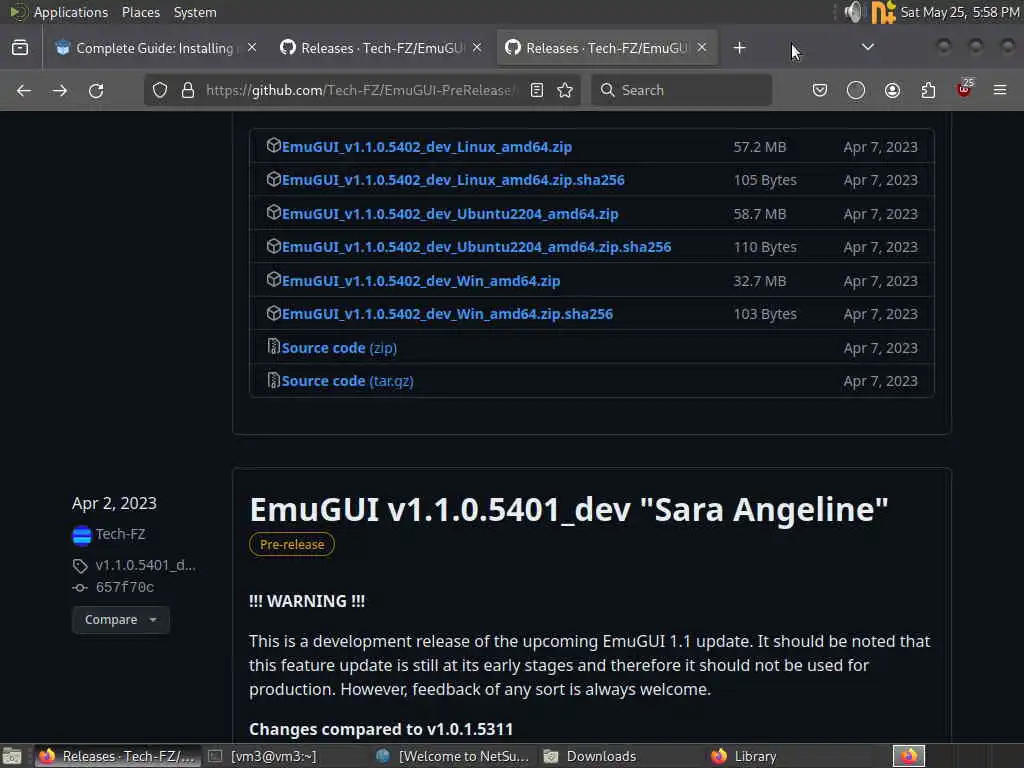The width and height of the screenshot is (1024, 768).
Task: List all tabs dropdown arrow
Action: tap(868, 47)
